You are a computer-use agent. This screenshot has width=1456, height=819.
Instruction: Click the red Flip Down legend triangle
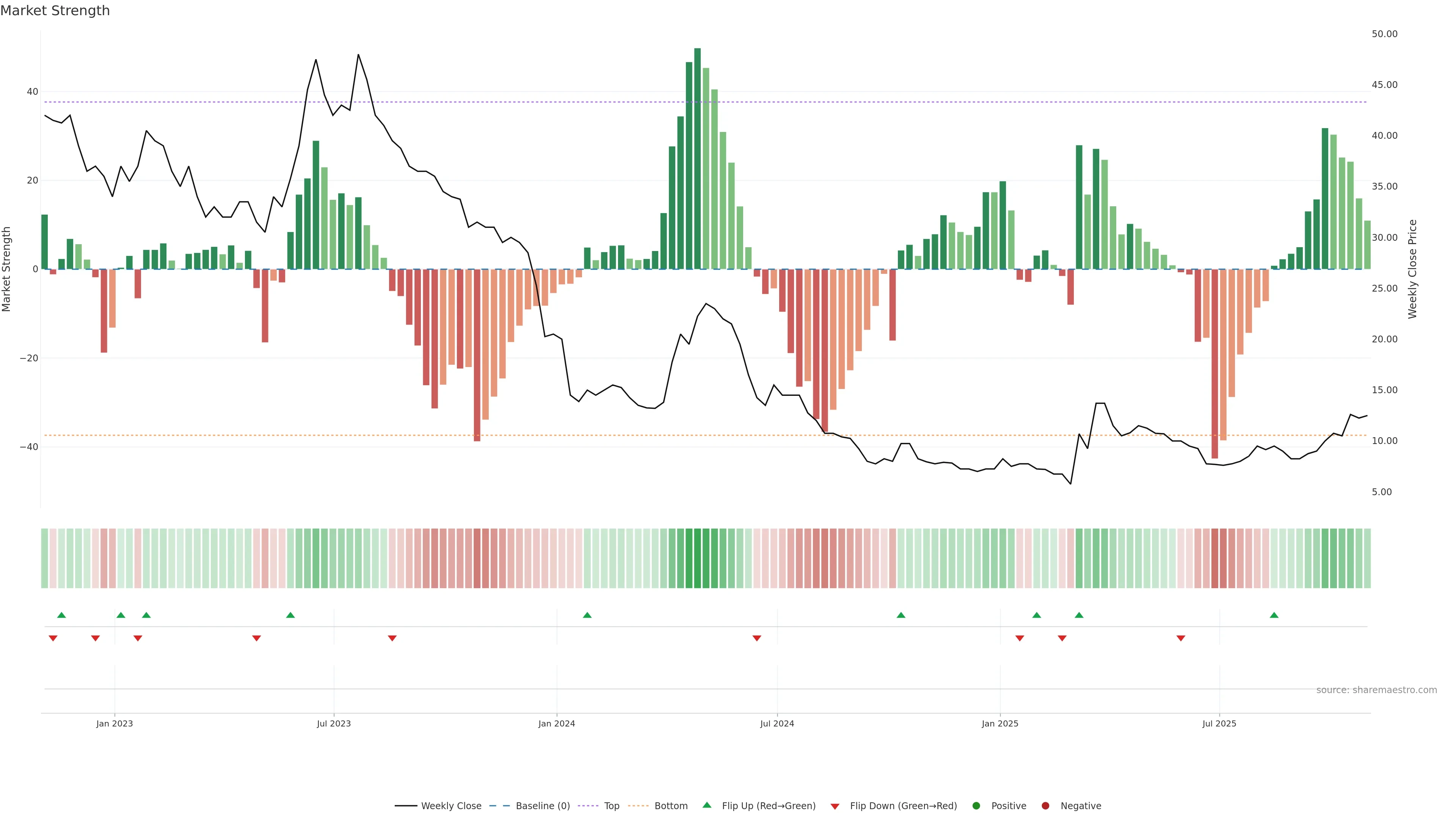835,806
